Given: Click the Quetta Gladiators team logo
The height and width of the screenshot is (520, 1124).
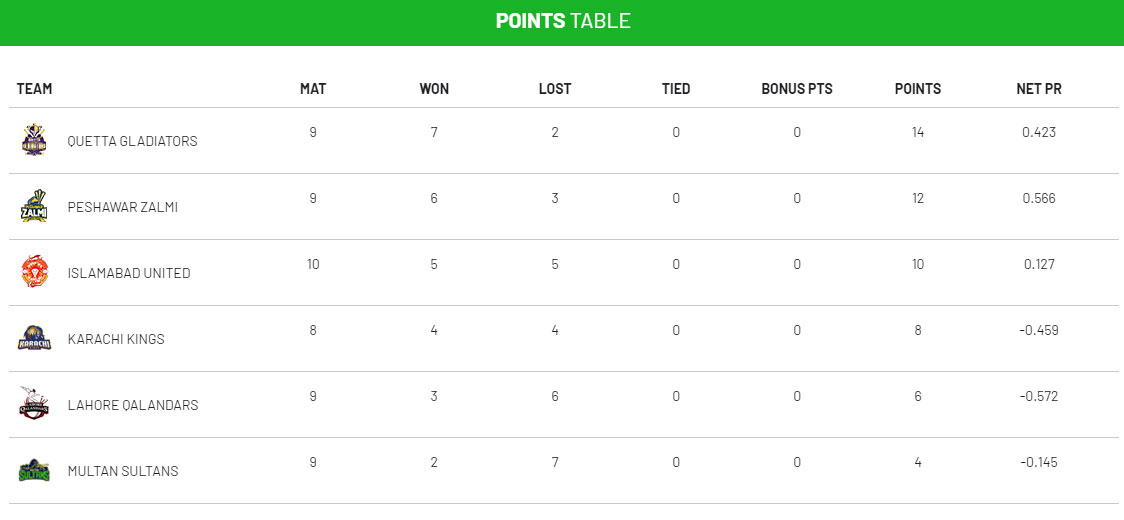Looking at the screenshot, I should pyautogui.click(x=34, y=140).
